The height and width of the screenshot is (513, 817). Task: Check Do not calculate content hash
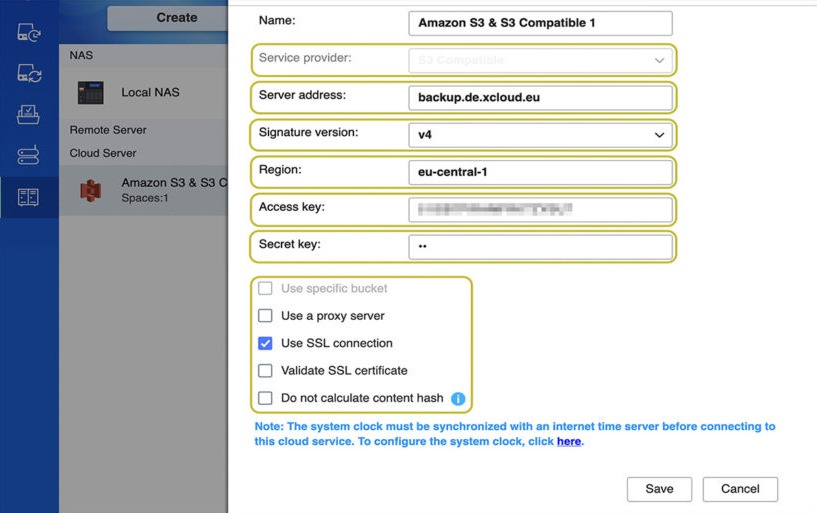[x=265, y=398]
